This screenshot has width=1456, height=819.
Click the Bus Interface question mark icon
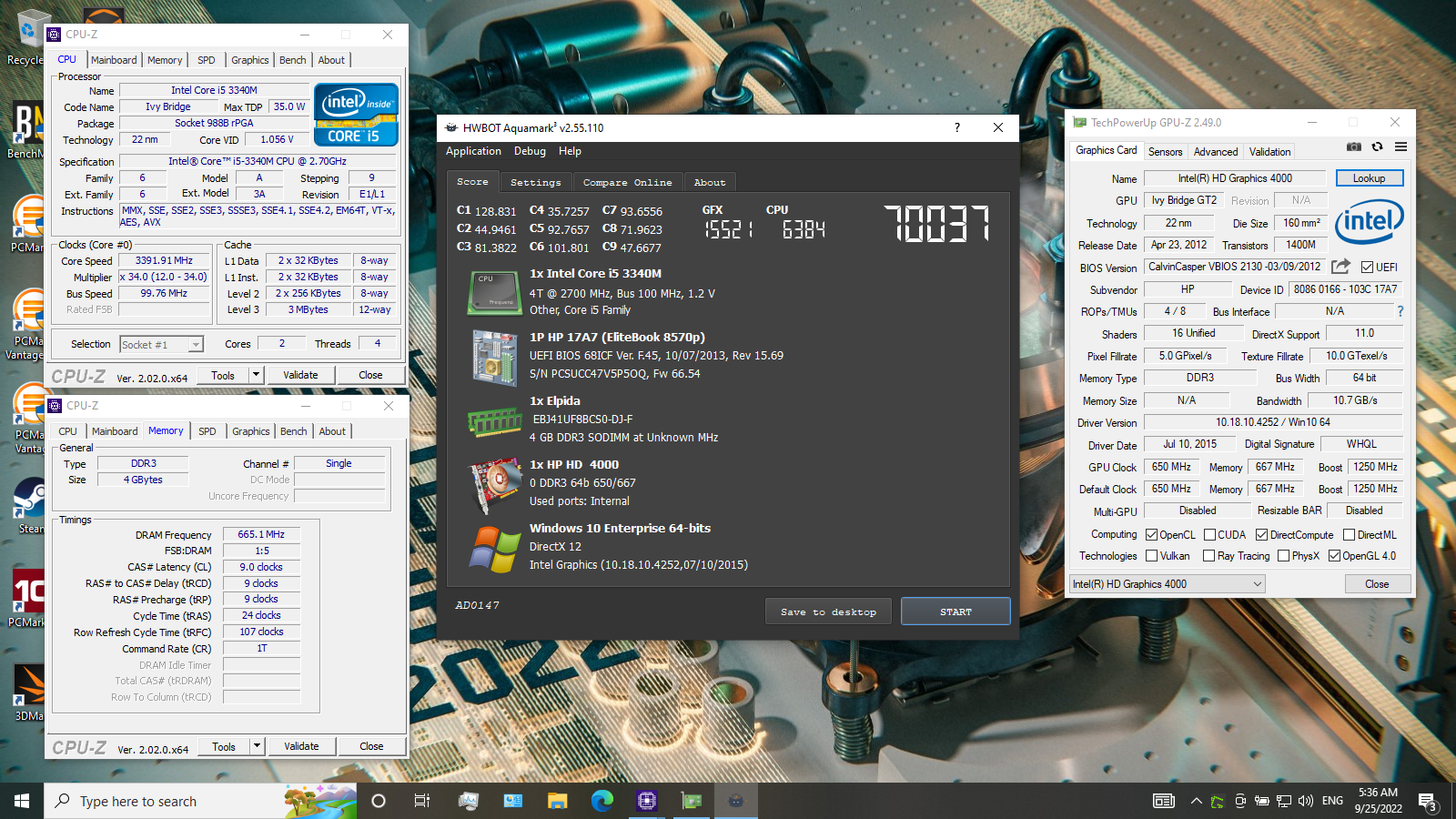1400,311
